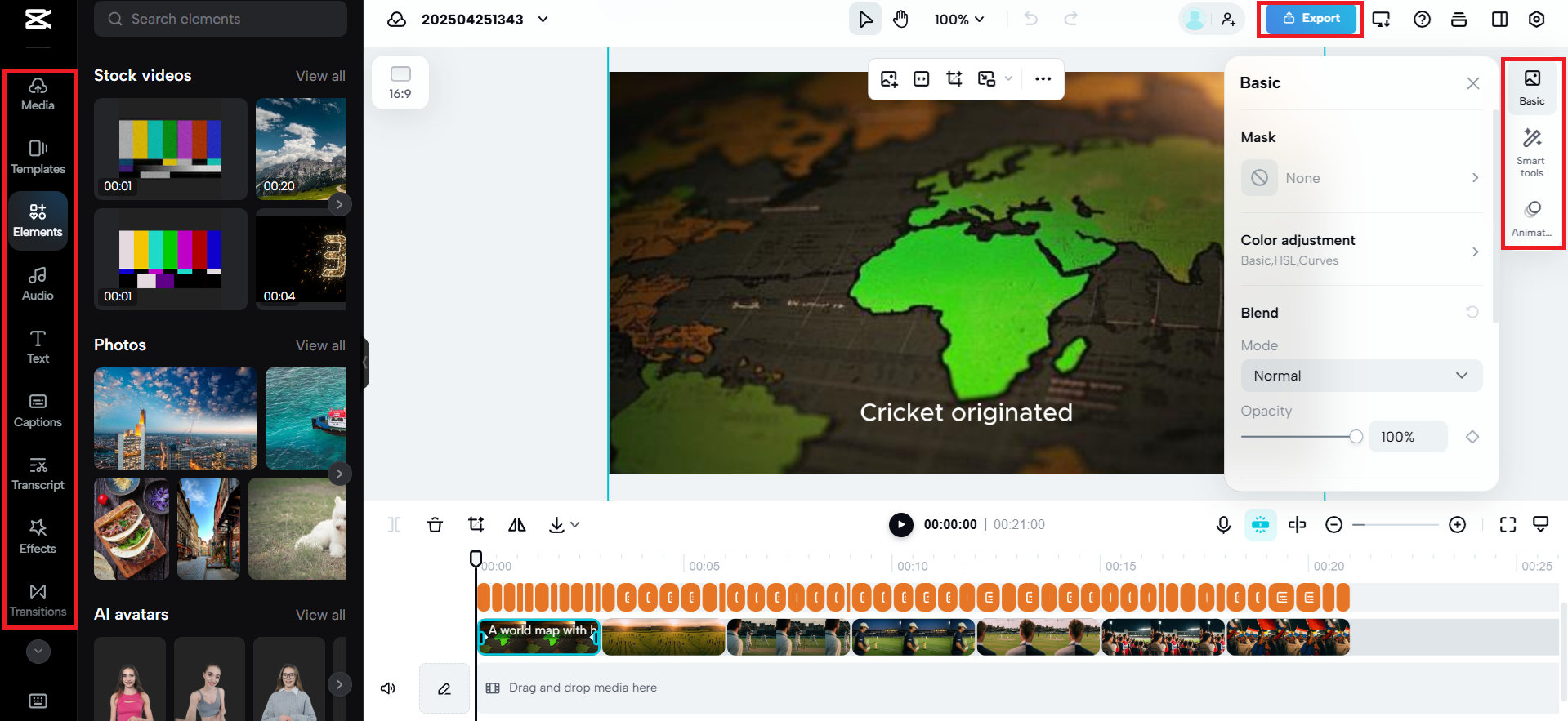Open the 100% zoom dropdown

959,19
